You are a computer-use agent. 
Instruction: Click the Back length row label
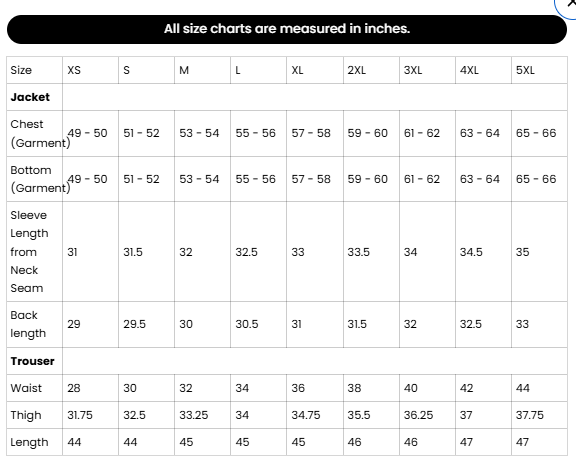click(28, 324)
